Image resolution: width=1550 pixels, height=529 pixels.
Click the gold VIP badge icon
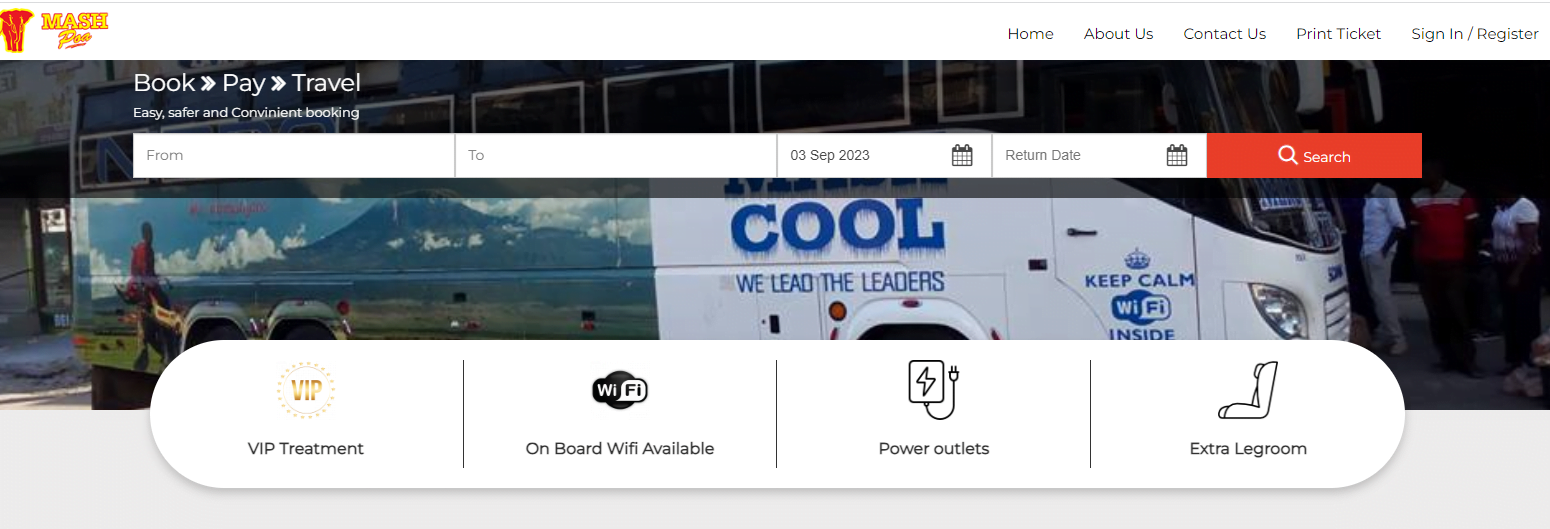306,390
